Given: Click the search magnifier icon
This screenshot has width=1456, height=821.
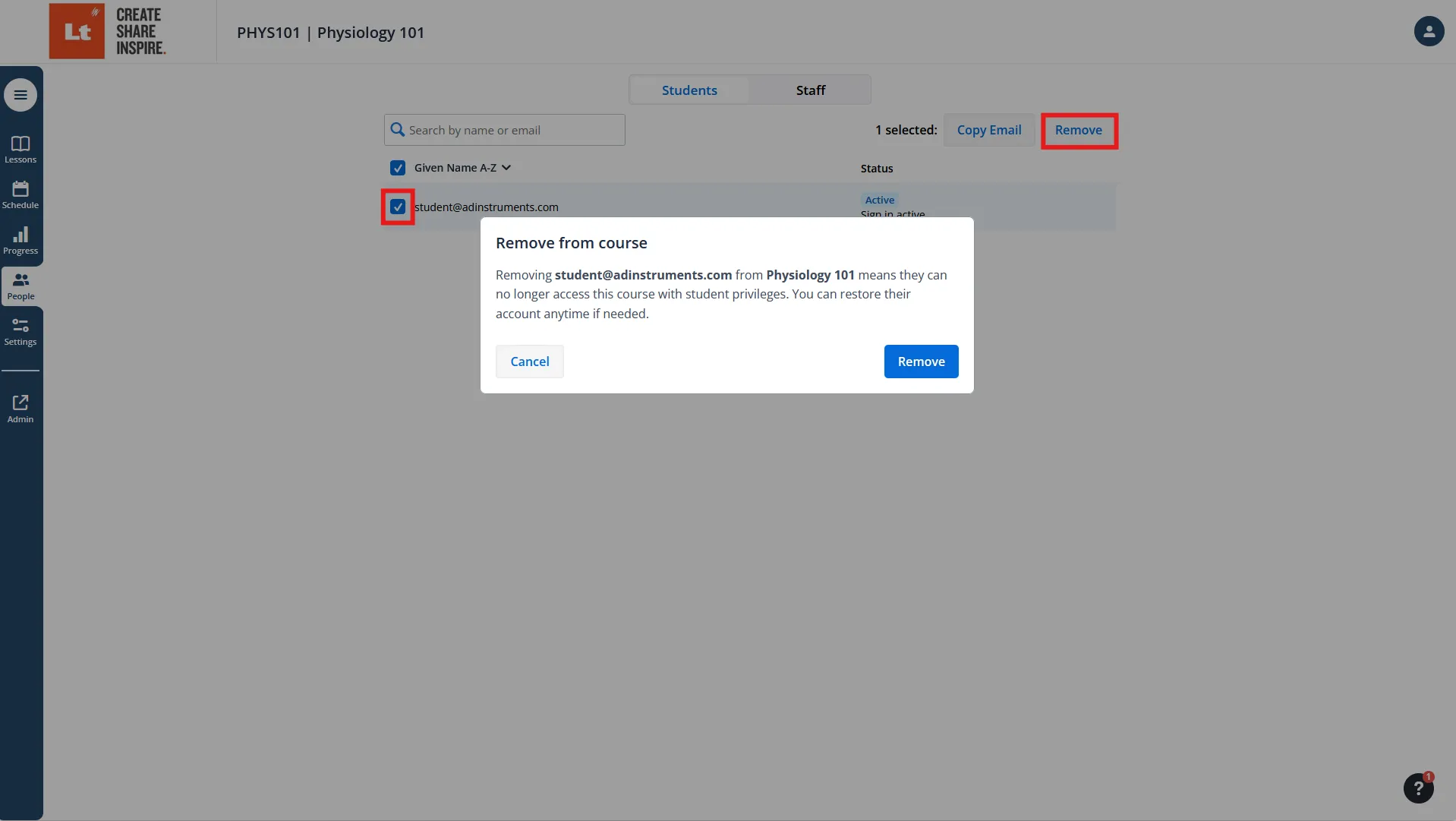Looking at the screenshot, I should click(x=397, y=130).
